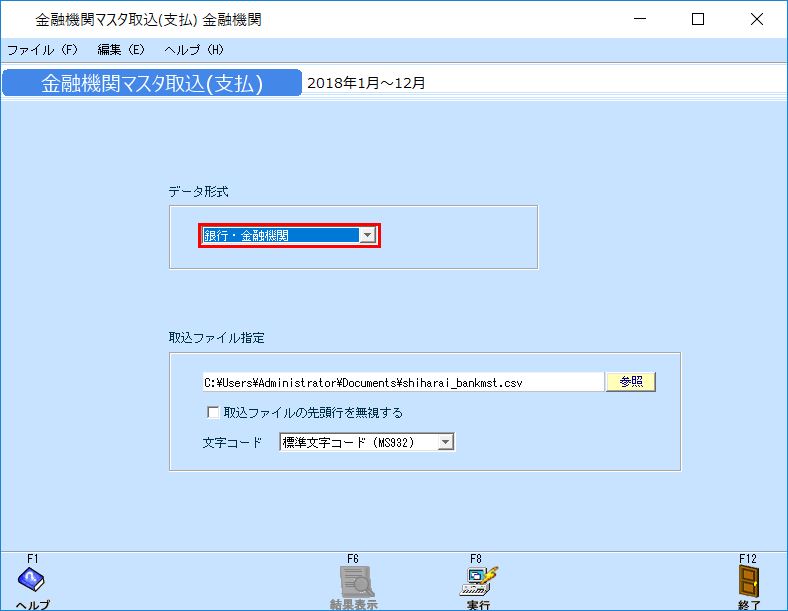Click the 参照 browse button
Image resolution: width=788 pixels, height=611 pixels.
(631, 382)
